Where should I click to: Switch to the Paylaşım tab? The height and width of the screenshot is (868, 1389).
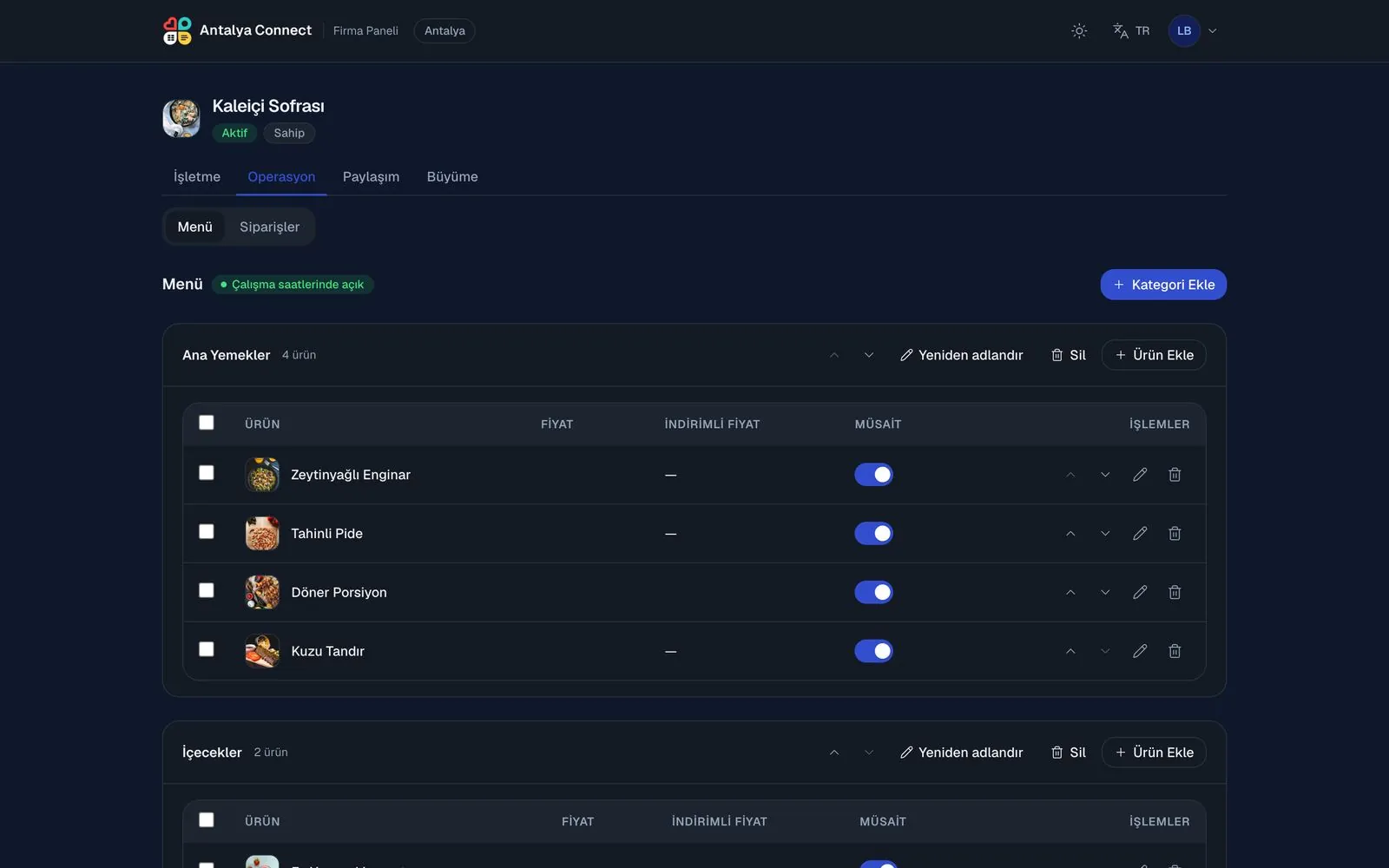(x=371, y=176)
